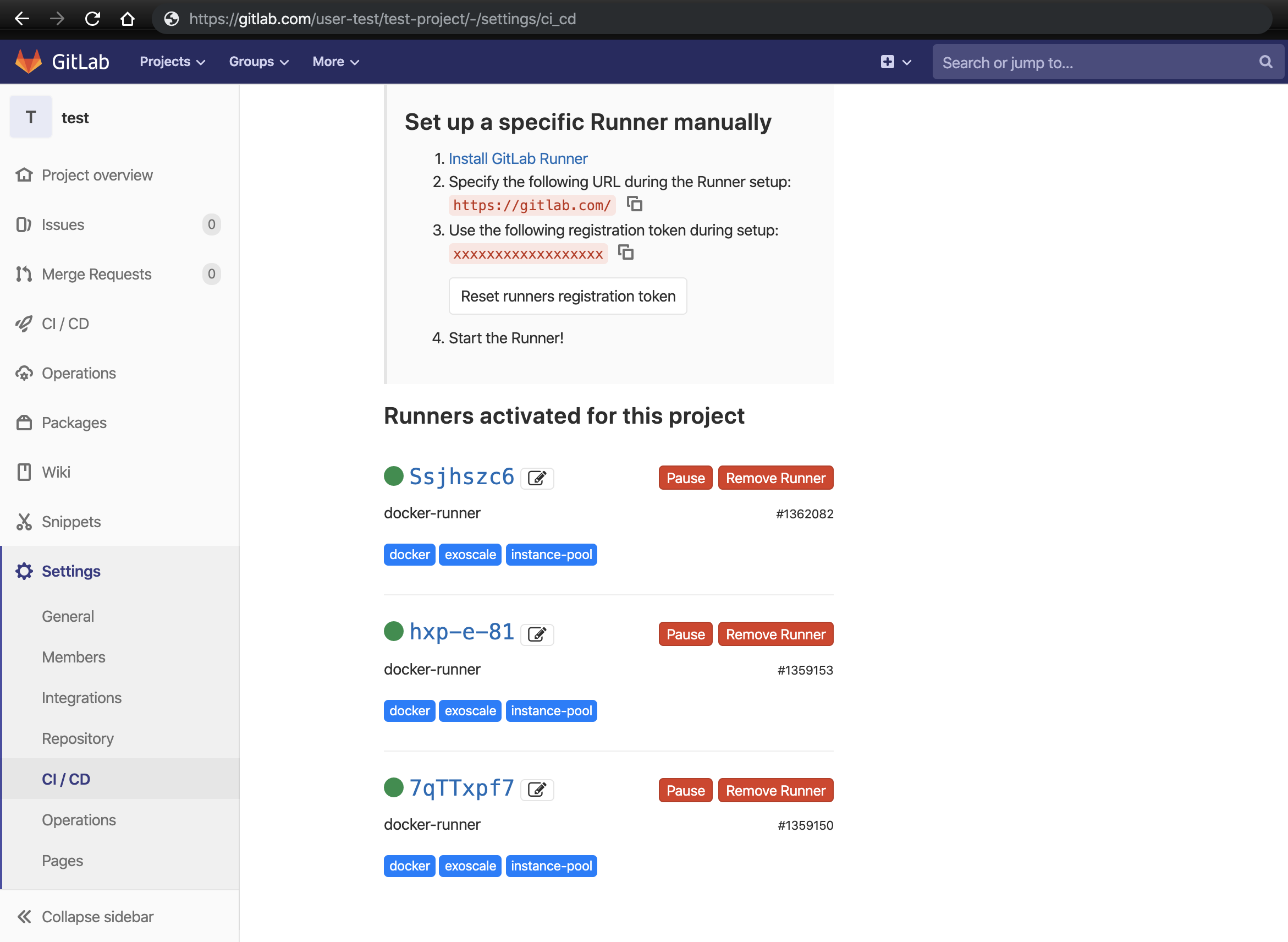Click the GitLab fox logo
1288x942 pixels.
(x=29, y=62)
